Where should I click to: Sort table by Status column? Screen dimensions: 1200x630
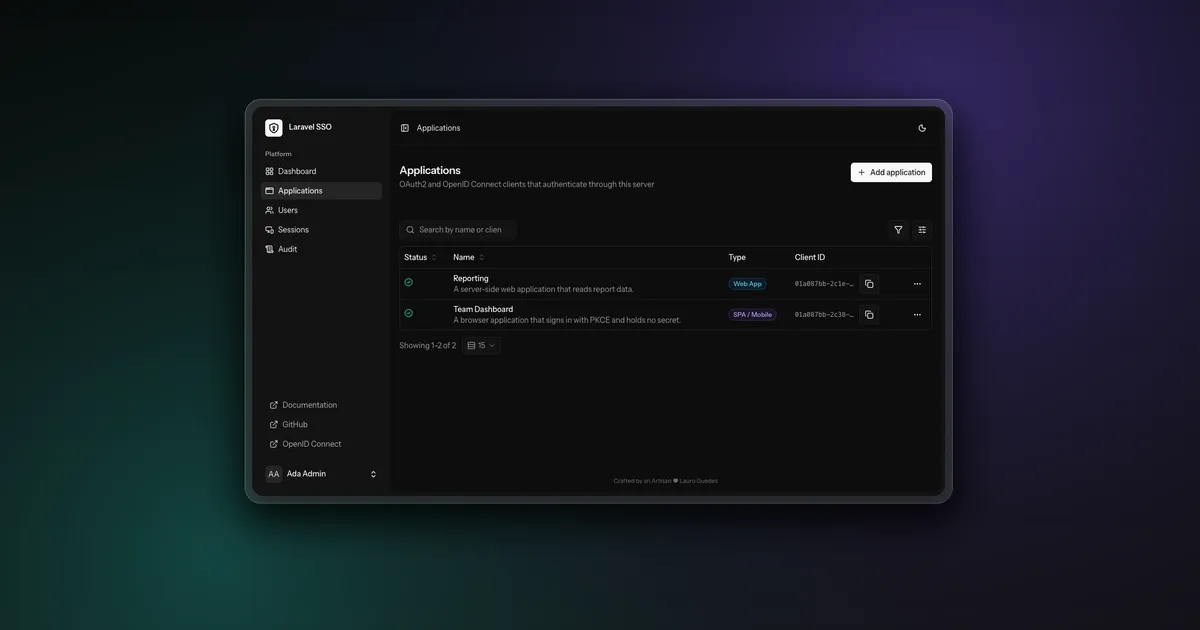[420, 258]
